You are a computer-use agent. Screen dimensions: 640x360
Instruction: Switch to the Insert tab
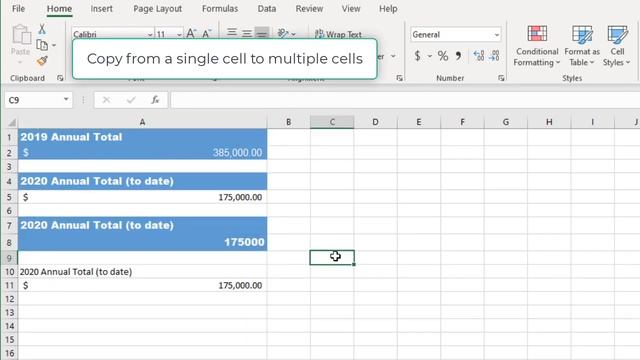click(x=102, y=9)
